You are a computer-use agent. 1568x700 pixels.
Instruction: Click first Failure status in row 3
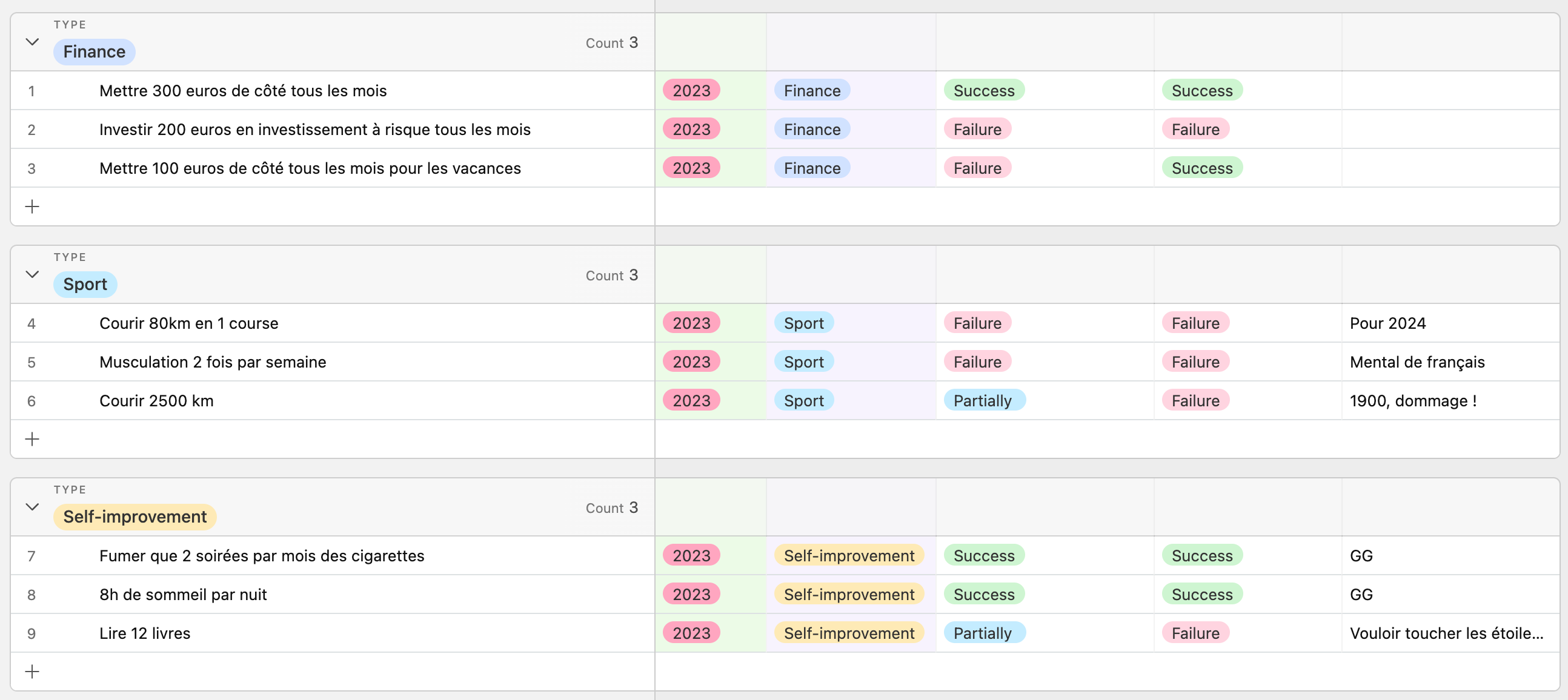click(977, 168)
